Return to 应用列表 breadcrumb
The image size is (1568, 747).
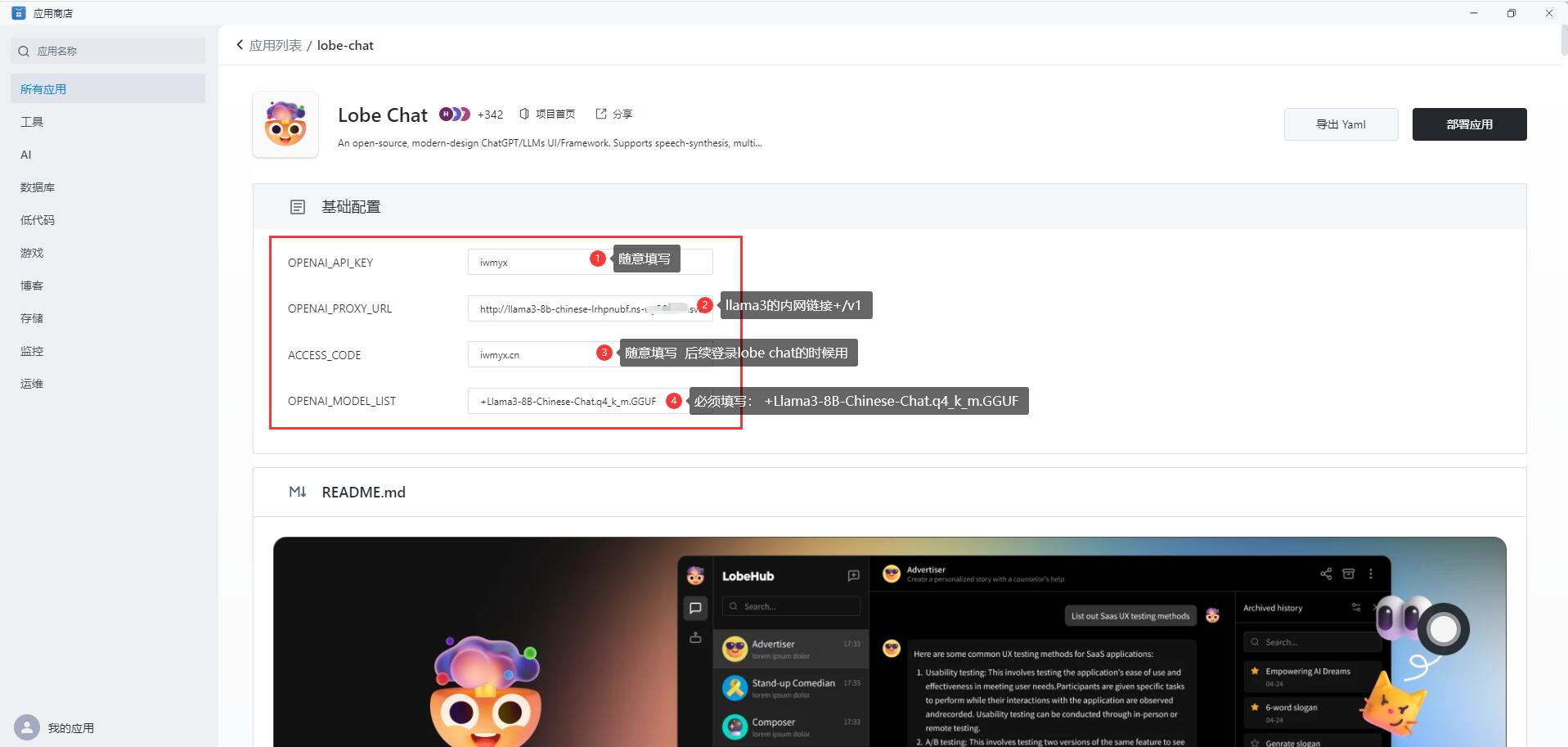pyautogui.click(x=276, y=45)
